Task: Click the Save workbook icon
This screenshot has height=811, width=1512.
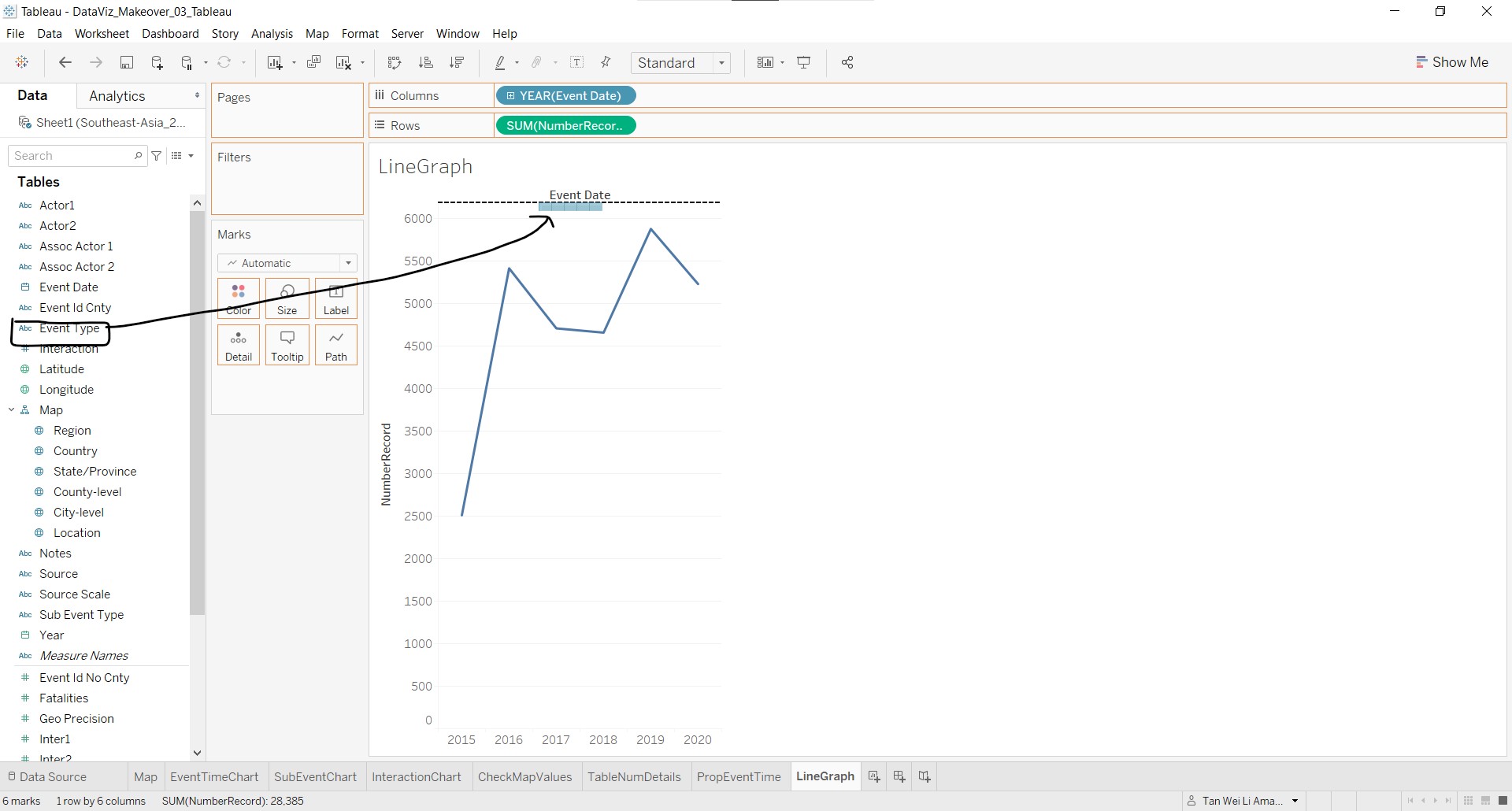Action: click(x=126, y=63)
